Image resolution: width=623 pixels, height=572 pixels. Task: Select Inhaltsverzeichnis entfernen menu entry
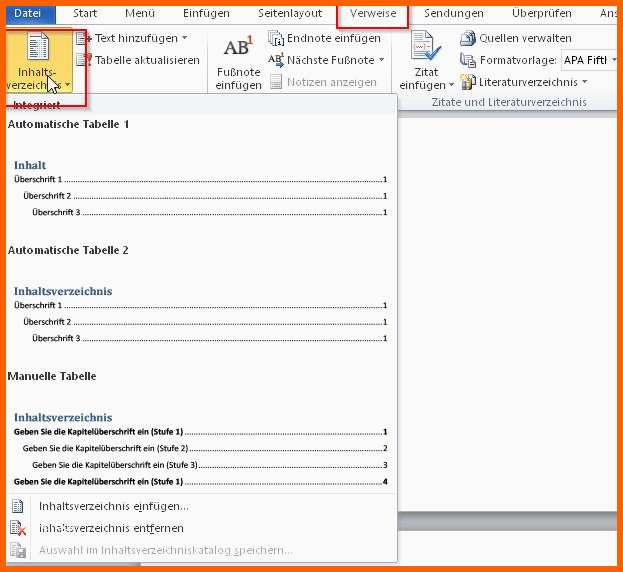110,528
